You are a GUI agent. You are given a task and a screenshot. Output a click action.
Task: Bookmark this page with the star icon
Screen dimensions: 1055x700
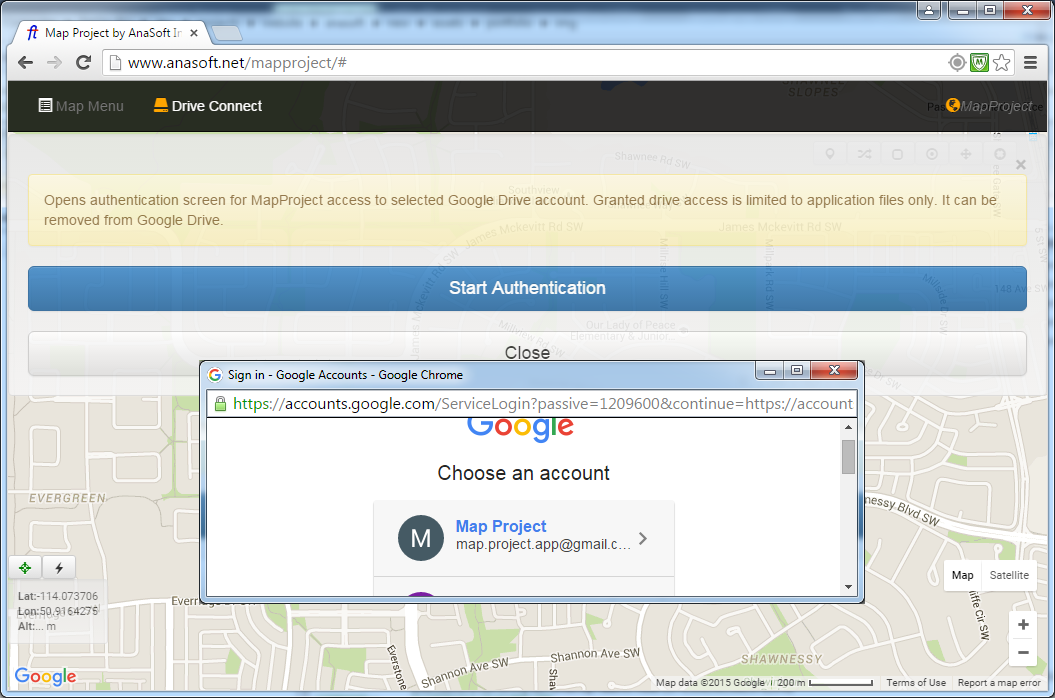coord(1002,63)
